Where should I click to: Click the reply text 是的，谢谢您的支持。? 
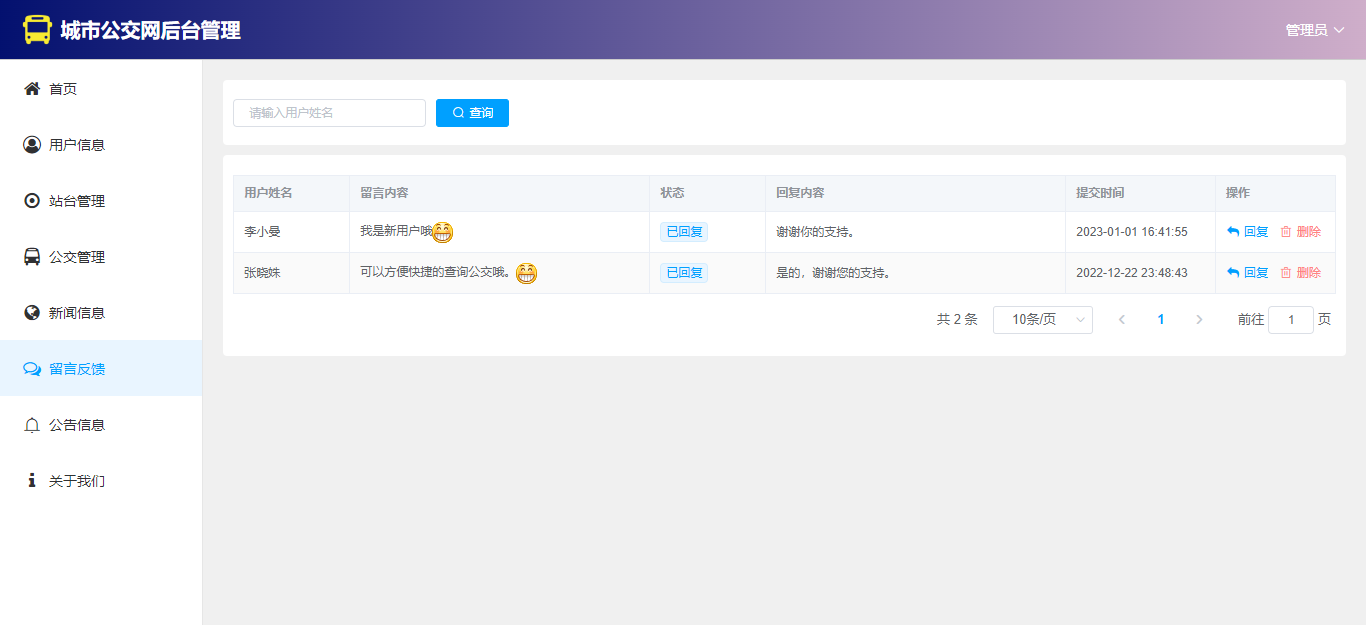(835, 273)
